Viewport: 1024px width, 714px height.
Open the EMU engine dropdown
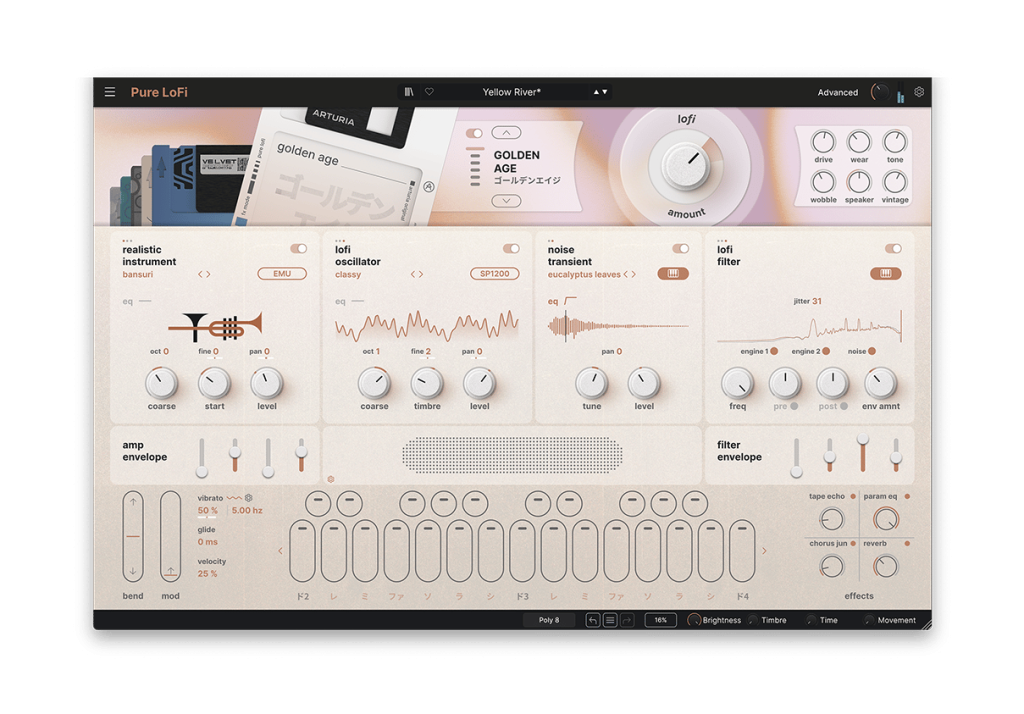(282, 273)
